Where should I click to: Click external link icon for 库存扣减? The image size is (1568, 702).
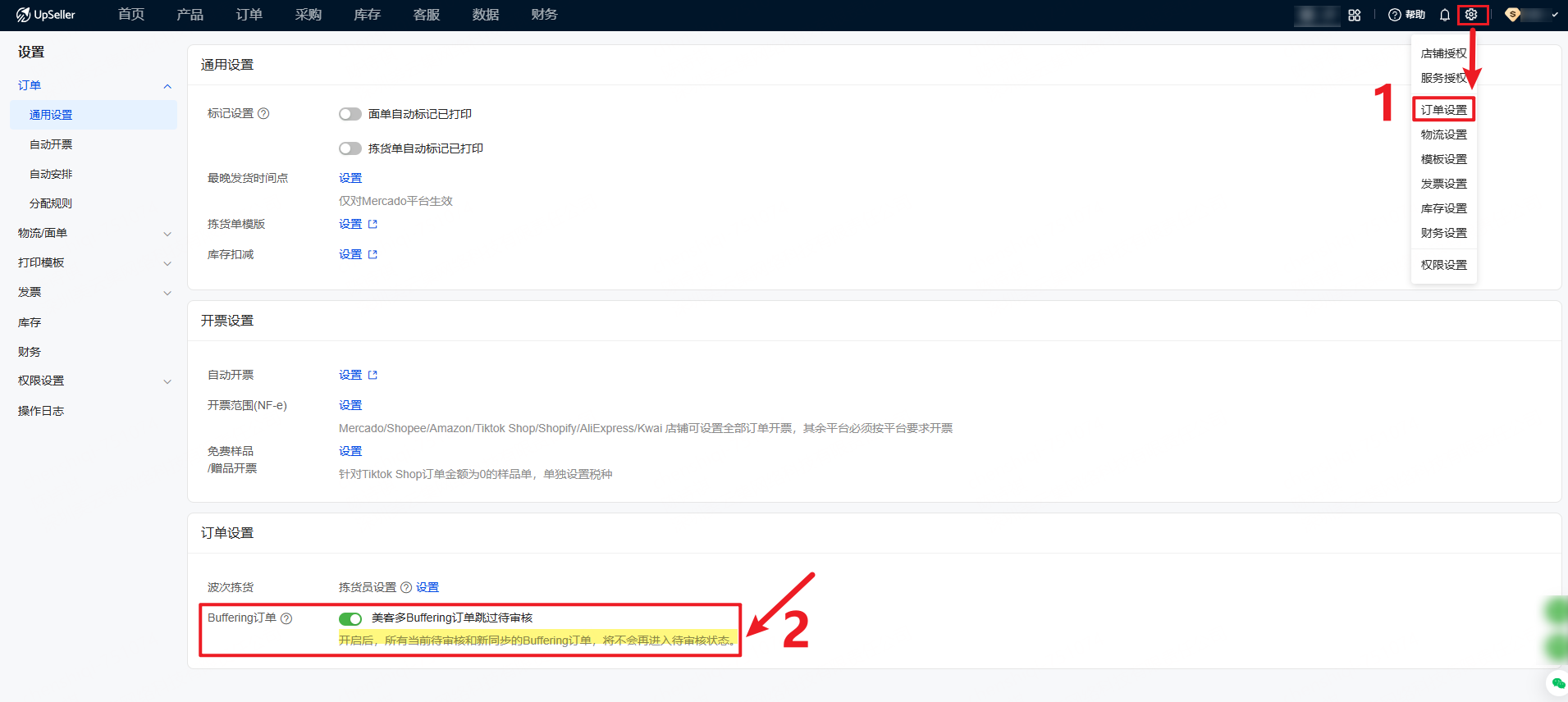tap(373, 254)
